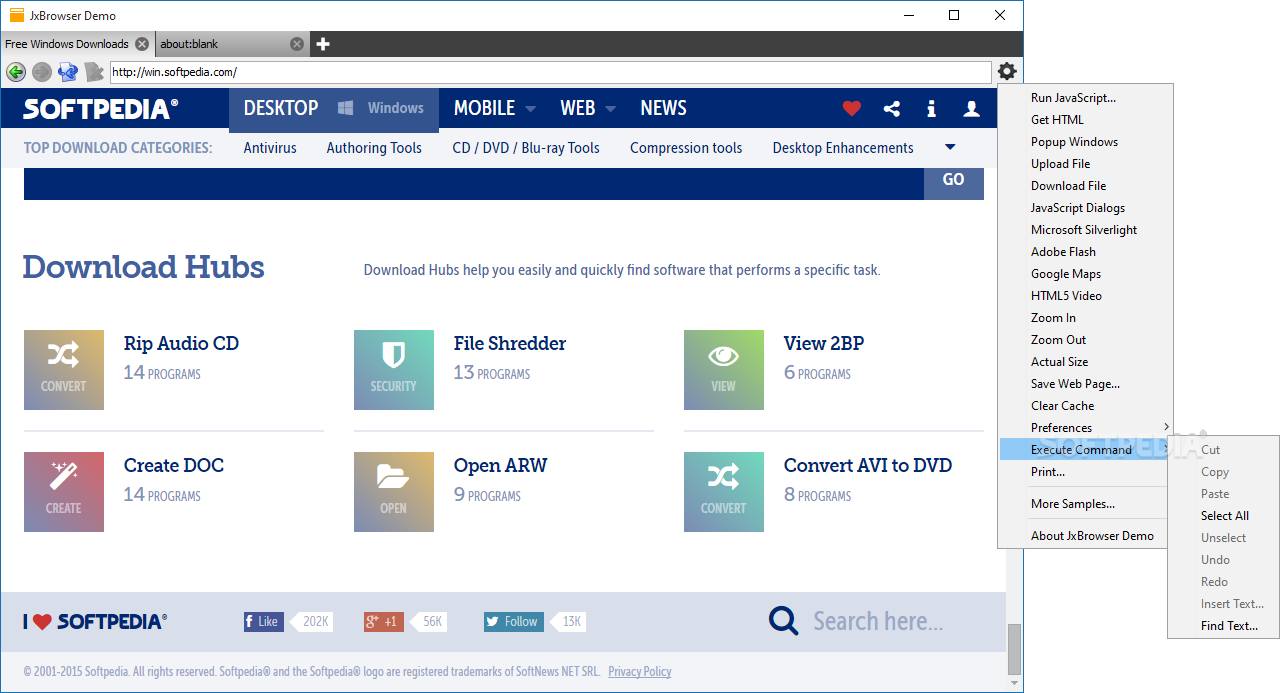
Task: Click the user account icon
Action: tap(971, 109)
